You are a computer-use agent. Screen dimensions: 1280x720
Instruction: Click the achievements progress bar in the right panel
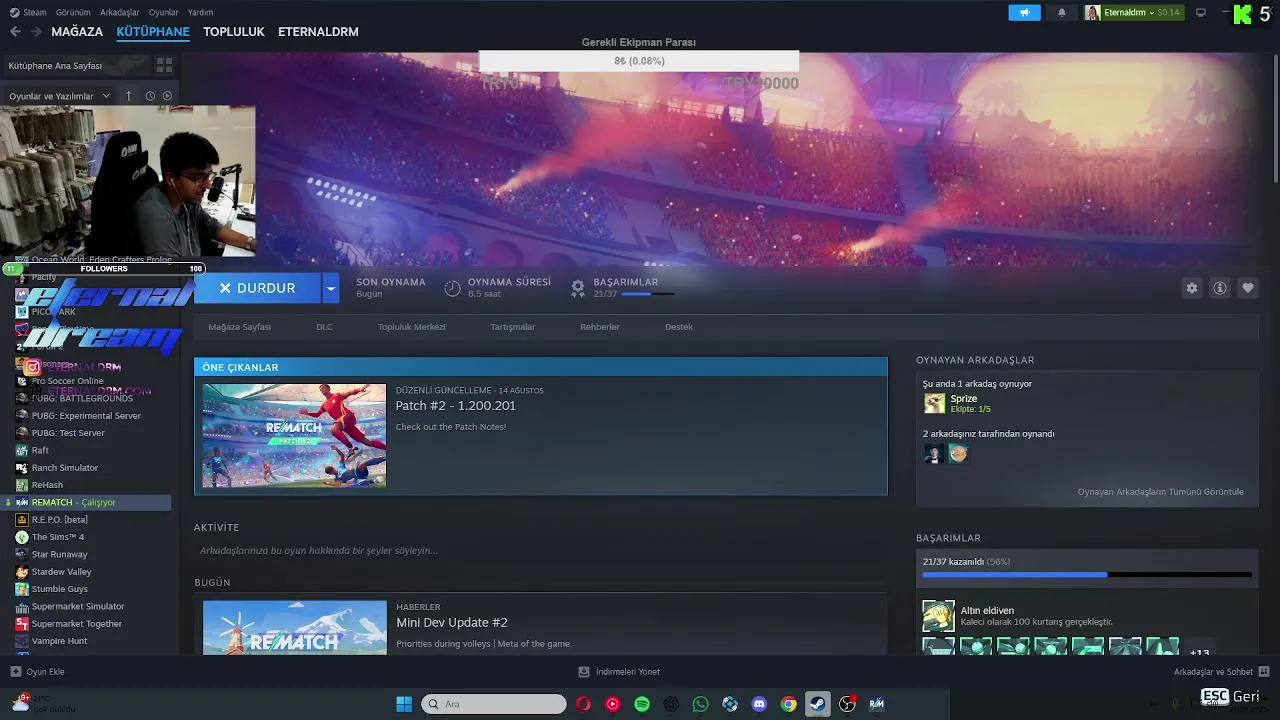pyautogui.click(x=1087, y=575)
